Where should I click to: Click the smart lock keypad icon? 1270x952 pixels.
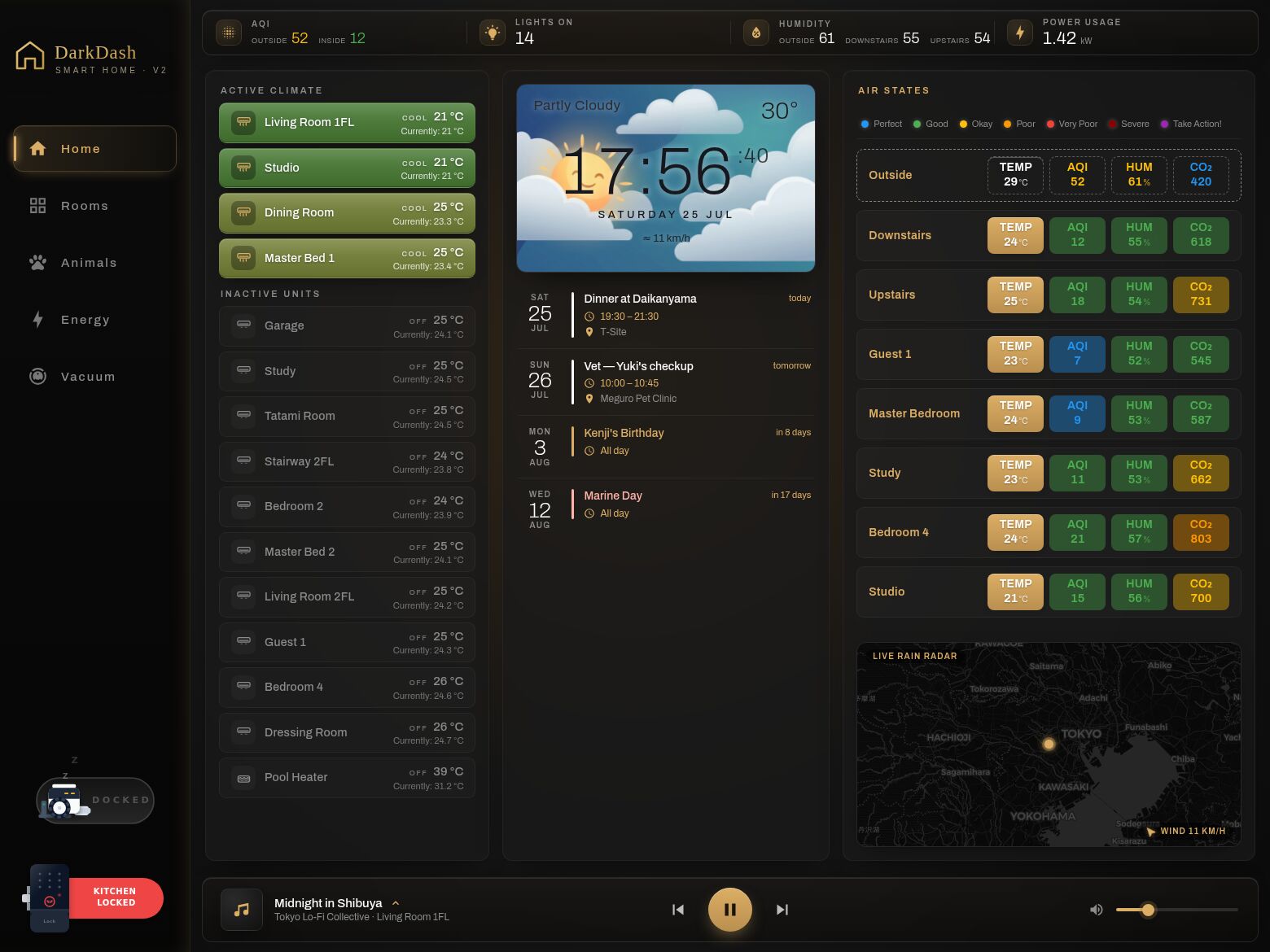[x=50, y=897]
